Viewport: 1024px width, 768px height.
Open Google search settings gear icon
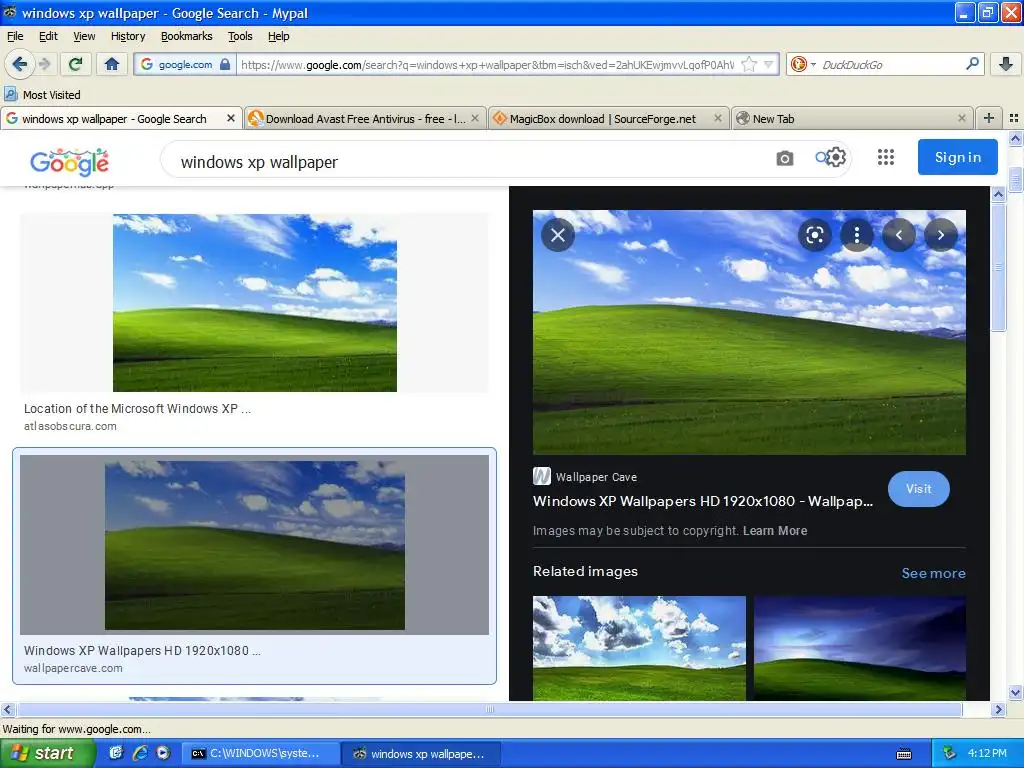click(835, 157)
